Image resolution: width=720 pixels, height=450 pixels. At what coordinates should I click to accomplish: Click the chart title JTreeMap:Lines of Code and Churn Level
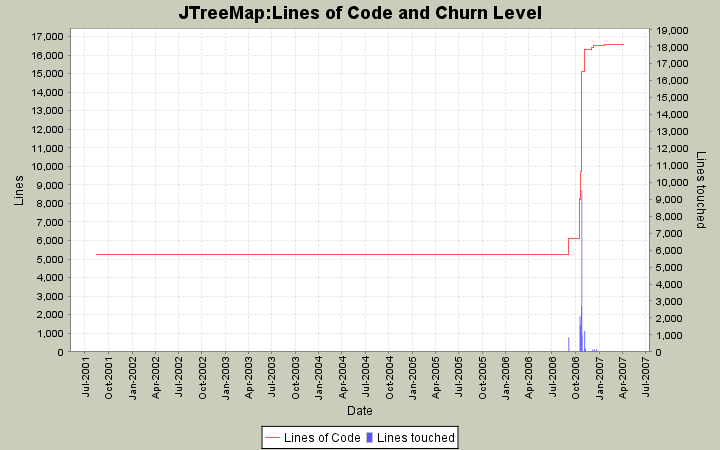click(360, 13)
